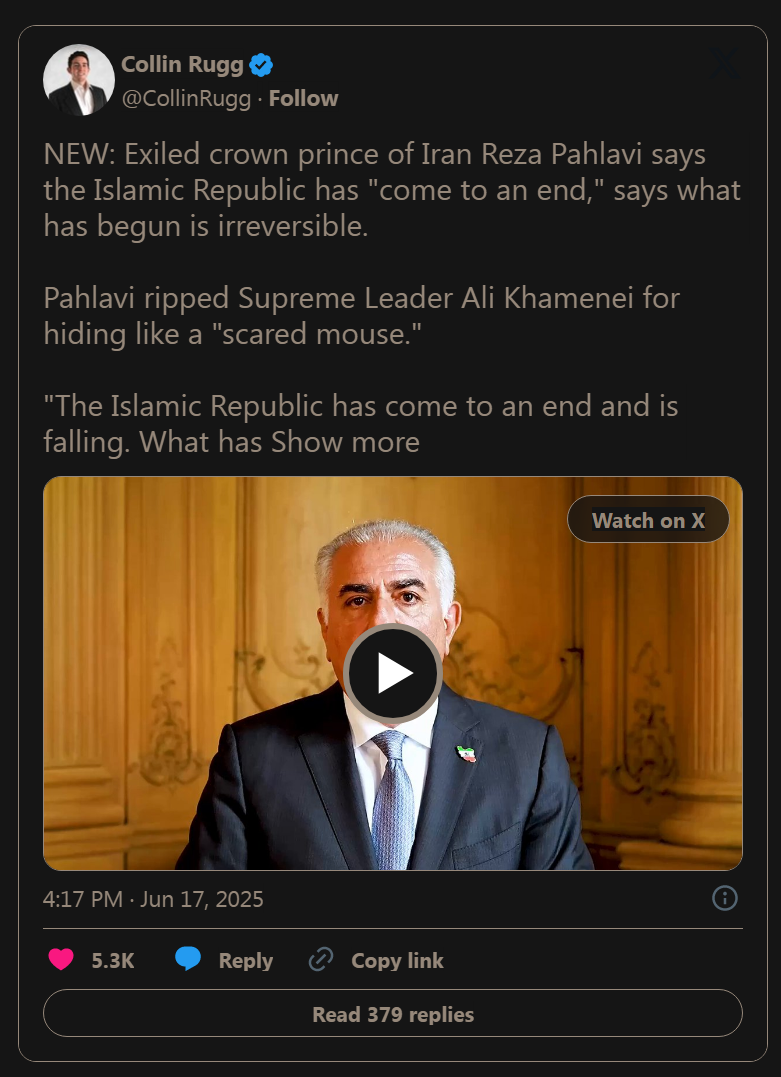781x1077 pixels.
Task: Click the chain link icon
Action: coord(321,960)
